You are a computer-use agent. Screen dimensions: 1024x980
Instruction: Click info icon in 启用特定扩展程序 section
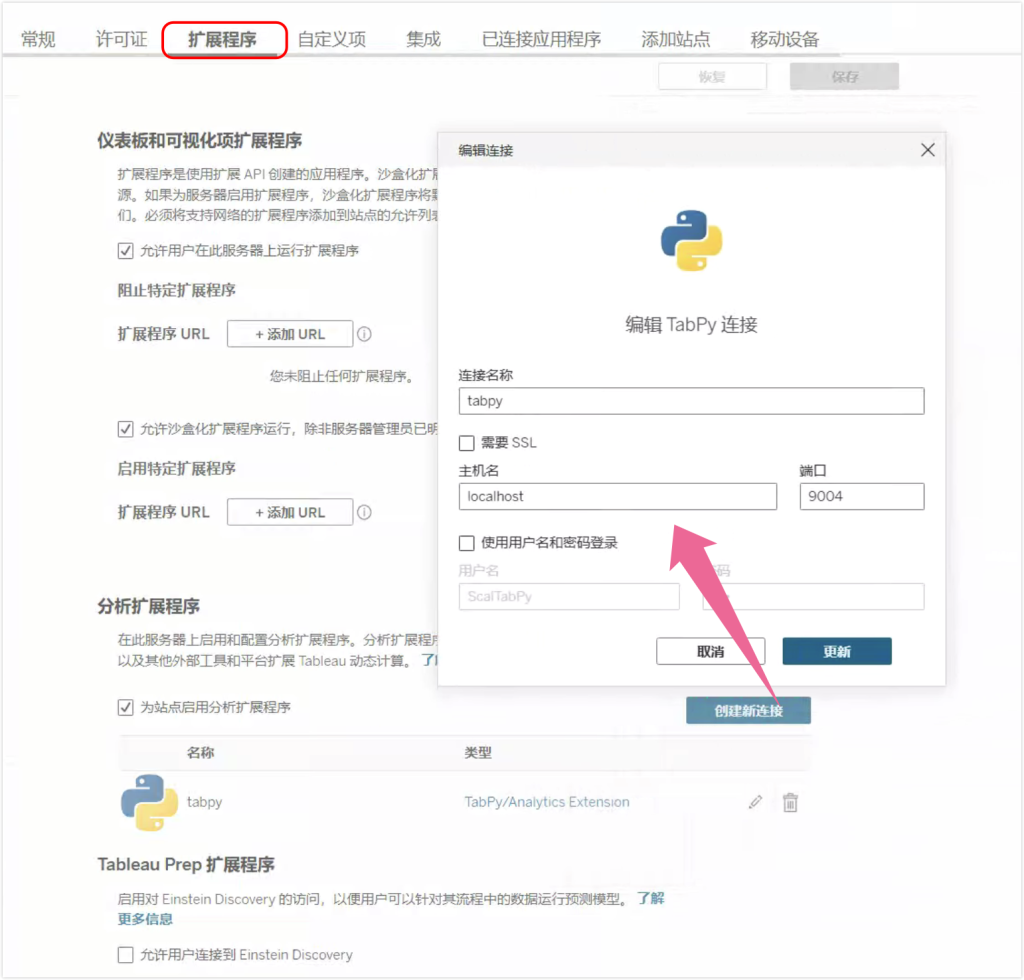[x=365, y=512]
